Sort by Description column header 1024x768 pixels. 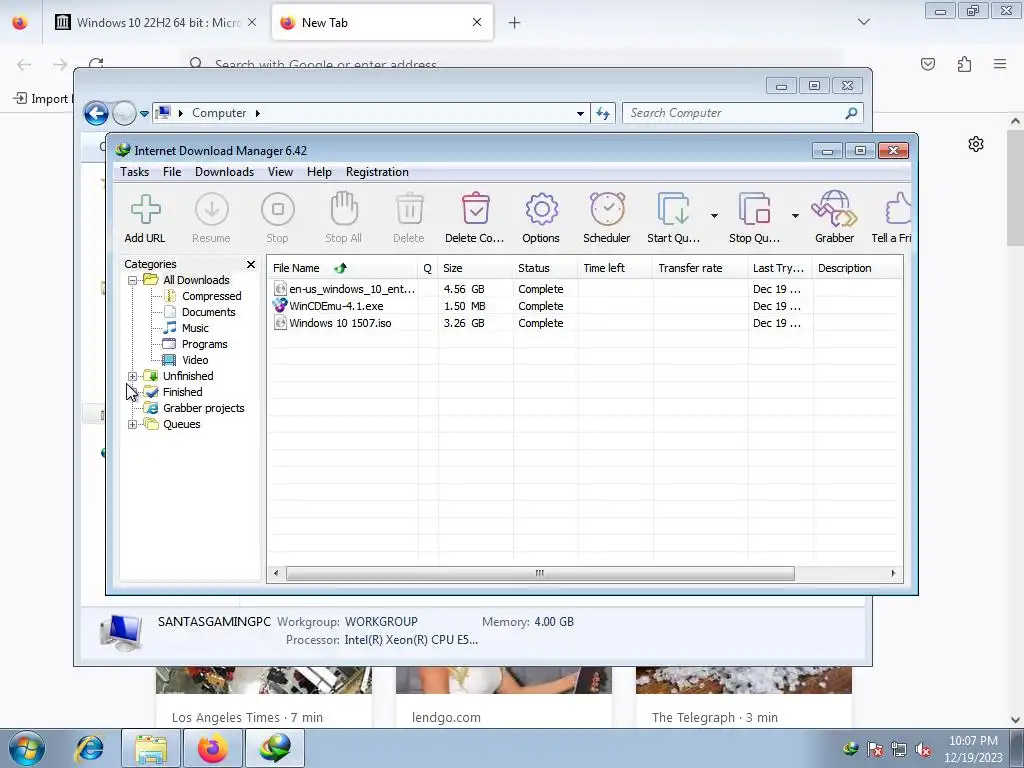(x=857, y=268)
